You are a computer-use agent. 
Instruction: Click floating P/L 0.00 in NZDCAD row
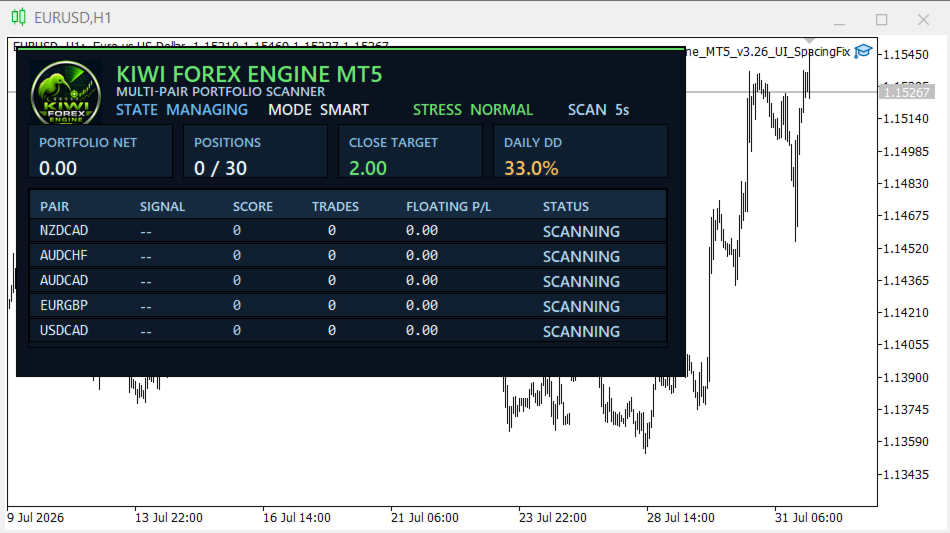click(x=422, y=230)
